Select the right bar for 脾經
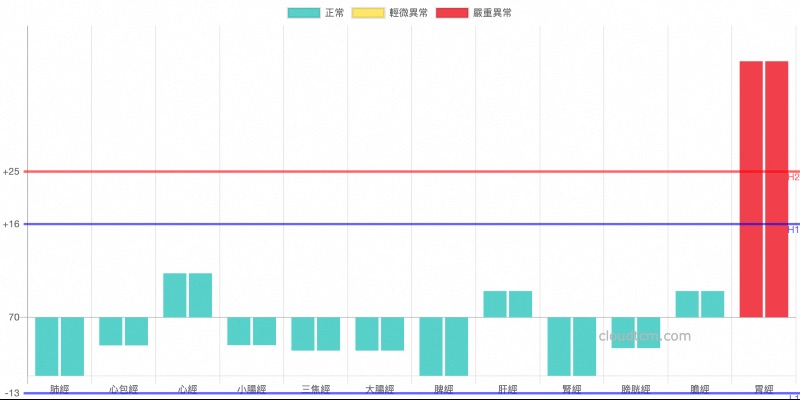Image resolution: width=800 pixels, height=400 pixels. pyautogui.click(x=456, y=346)
